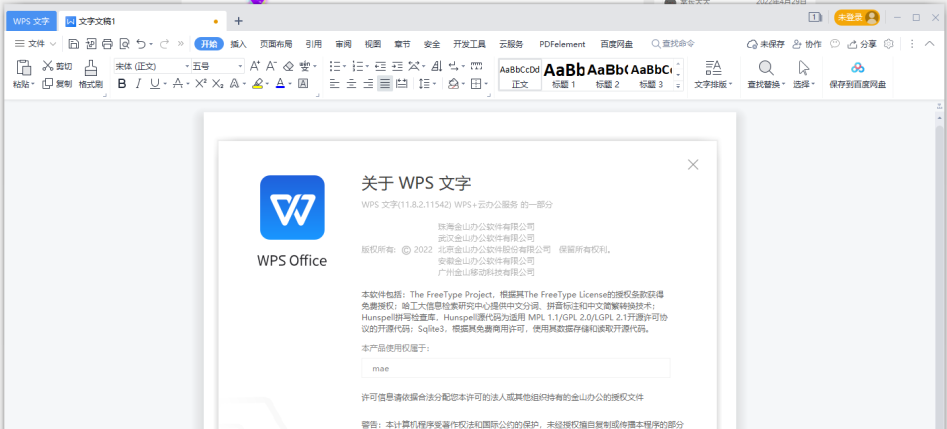Click the Copy (复制) icon
This screenshot has height=429, width=947.
[48, 84]
